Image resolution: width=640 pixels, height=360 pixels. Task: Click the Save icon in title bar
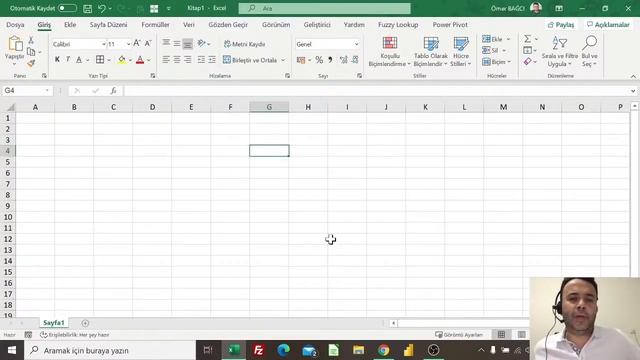click(87, 8)
